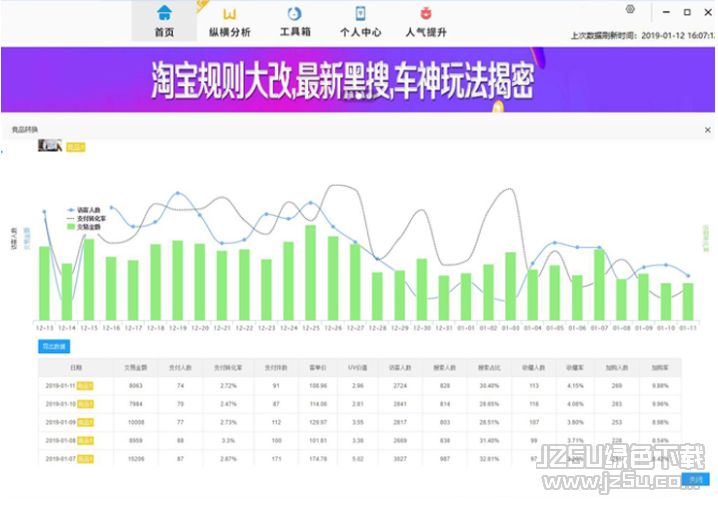
Task: Open the 首页 home tab
Action: [164, 22]
